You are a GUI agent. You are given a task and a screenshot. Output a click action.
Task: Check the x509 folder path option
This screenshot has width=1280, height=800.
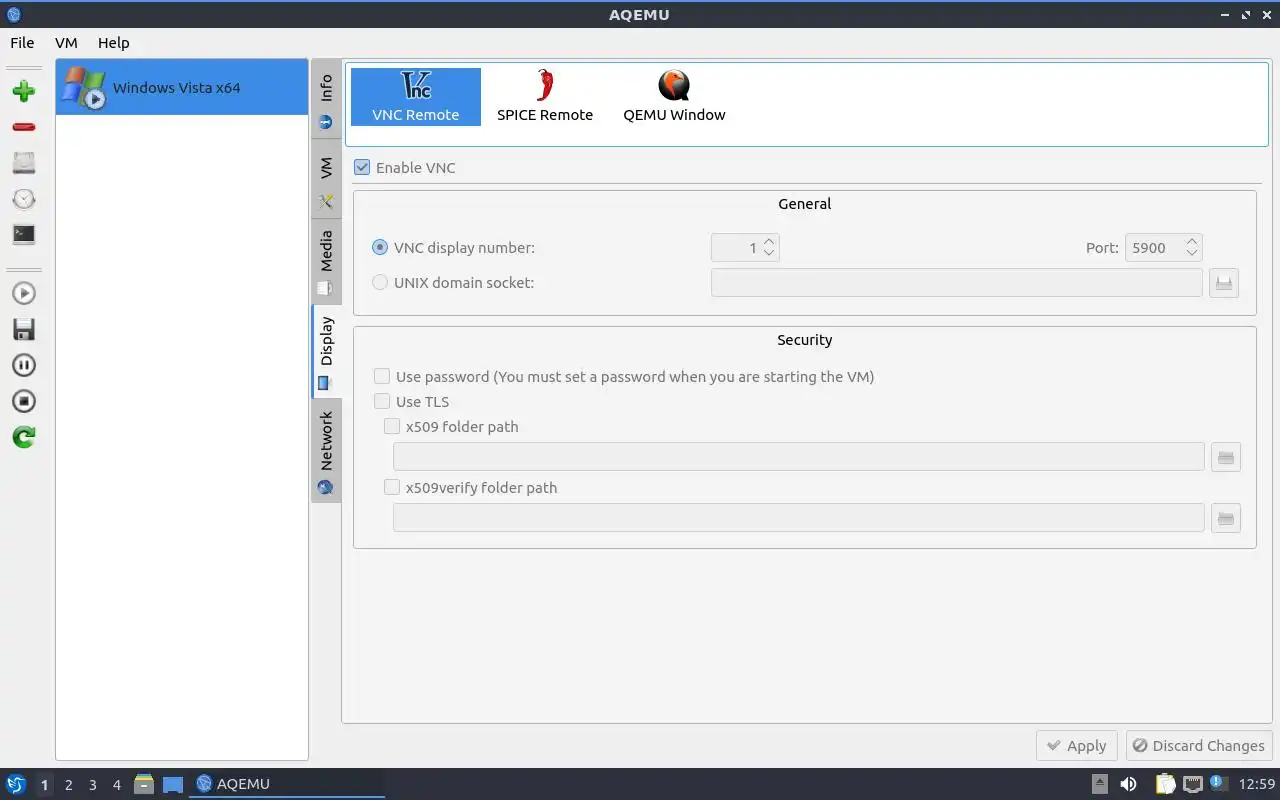coord(392,427)
